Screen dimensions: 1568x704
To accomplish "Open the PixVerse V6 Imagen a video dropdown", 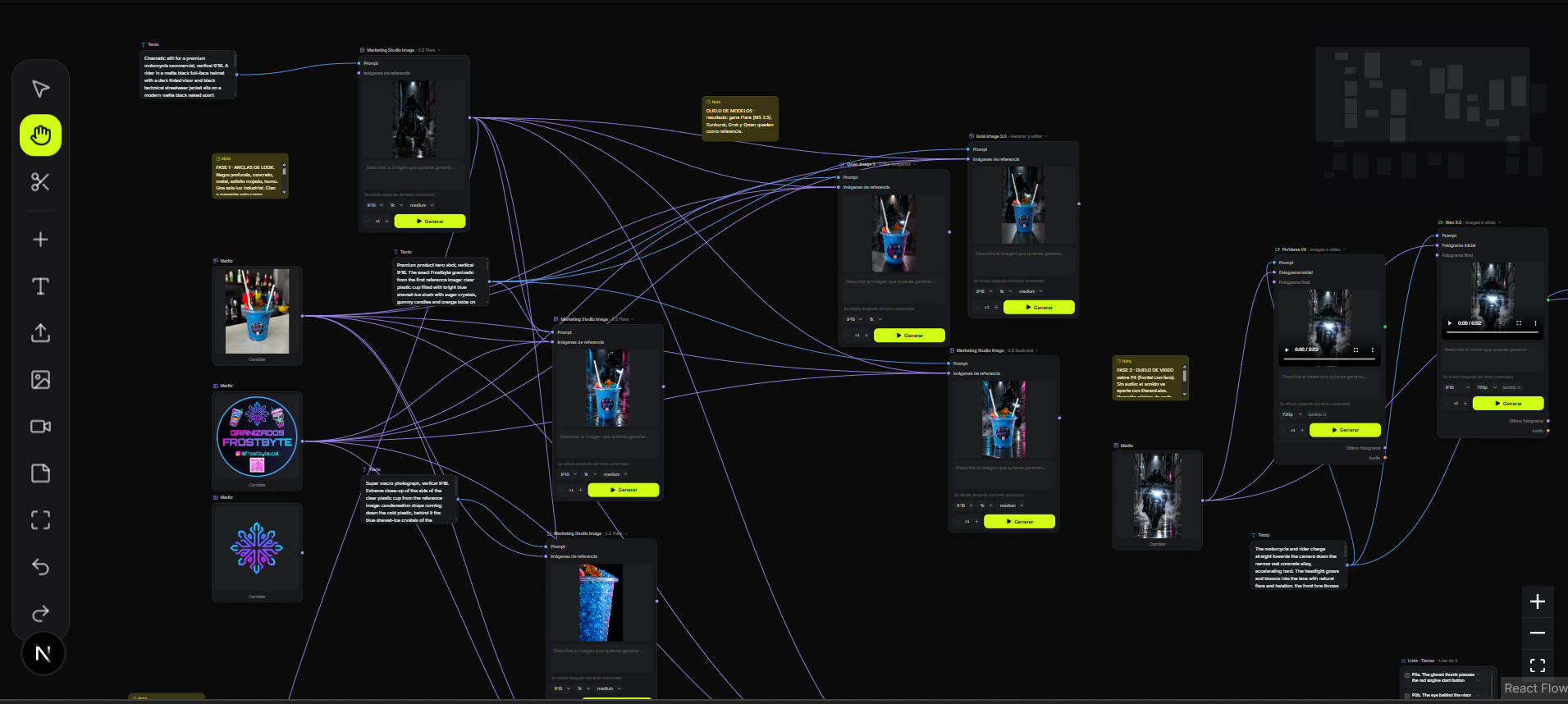I will tap(1328, 249).
